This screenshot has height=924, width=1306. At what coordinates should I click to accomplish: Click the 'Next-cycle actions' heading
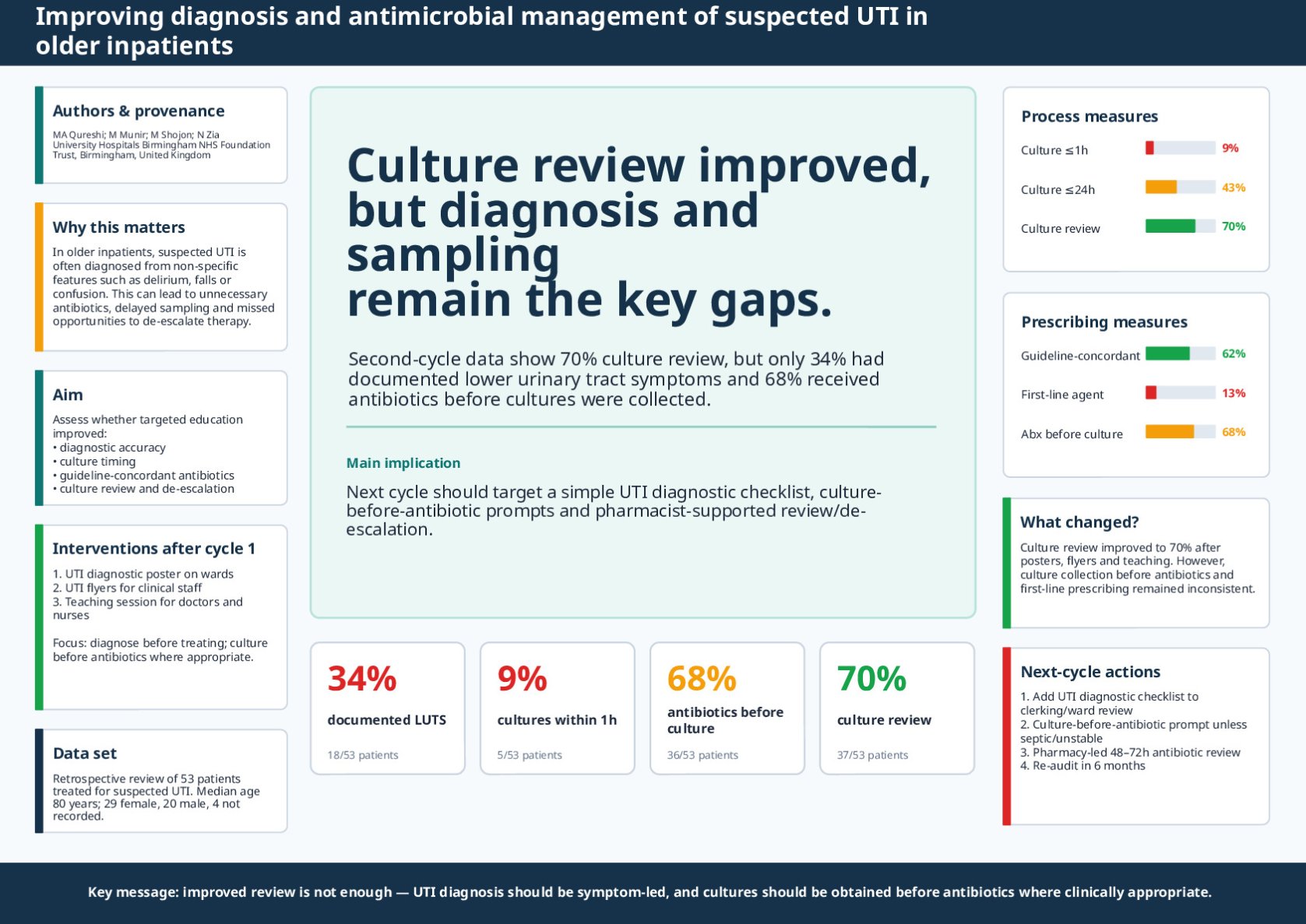click(1090, 672)
